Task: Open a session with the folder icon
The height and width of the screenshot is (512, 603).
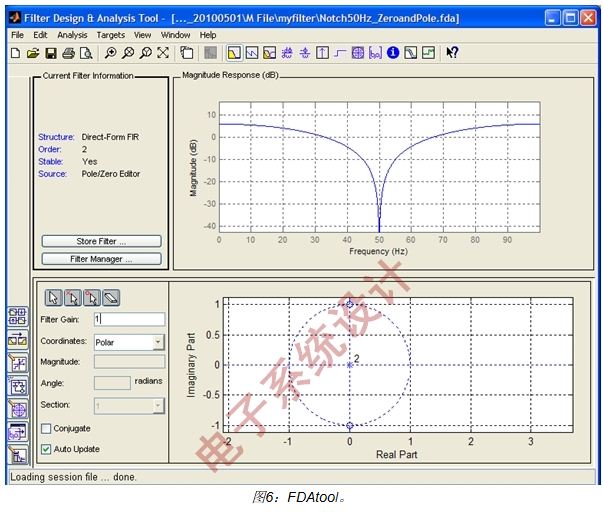Action: click(x=33, y=53)
